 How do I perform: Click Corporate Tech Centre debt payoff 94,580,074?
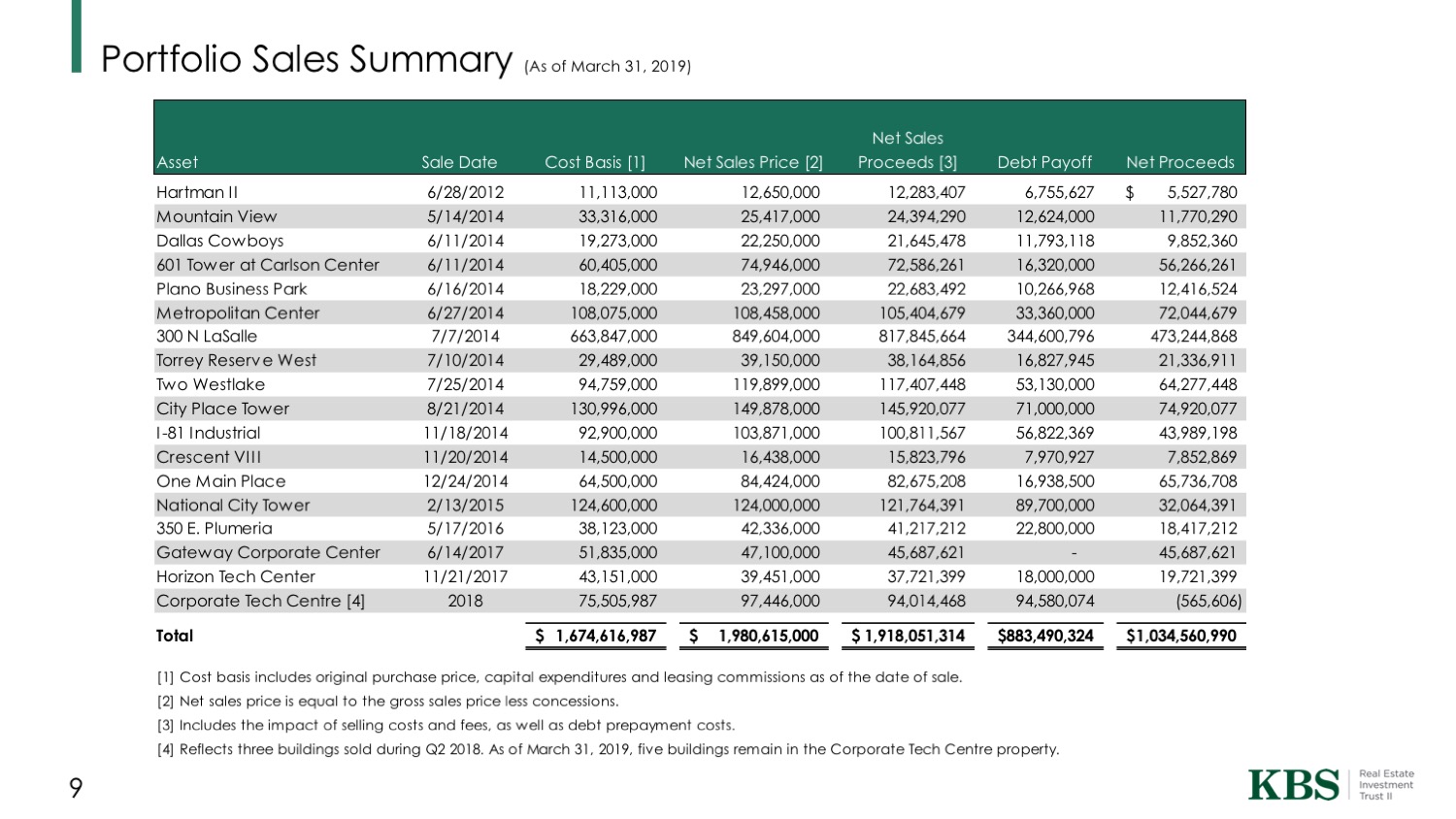[1055, 601]
